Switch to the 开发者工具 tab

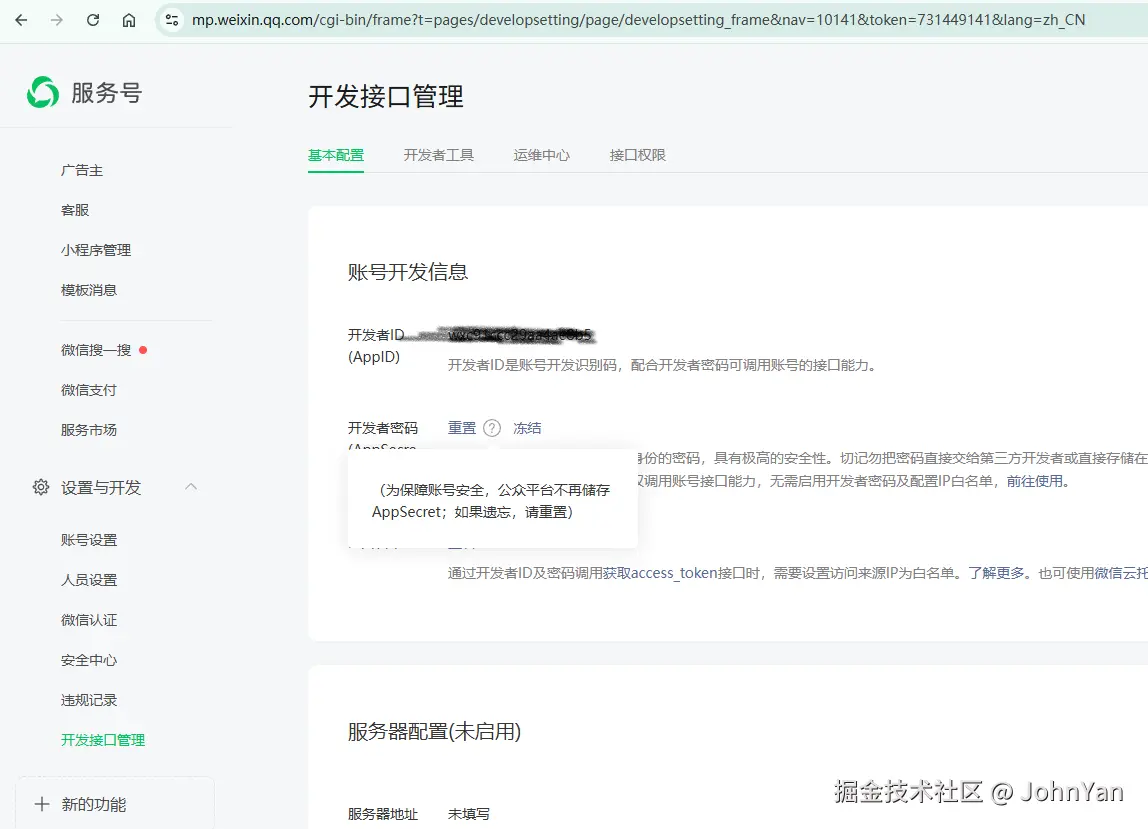pos(439,155)
